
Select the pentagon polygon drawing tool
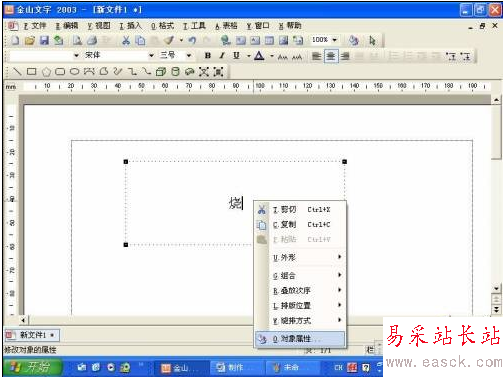point(46,71)
